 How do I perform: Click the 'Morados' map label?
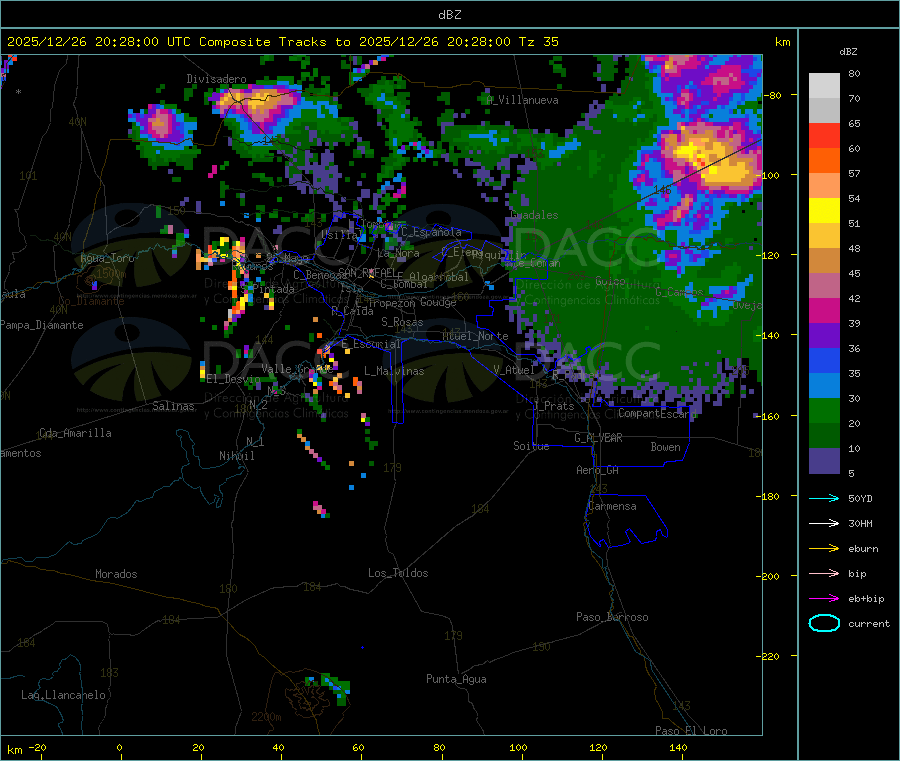[116, 574]
